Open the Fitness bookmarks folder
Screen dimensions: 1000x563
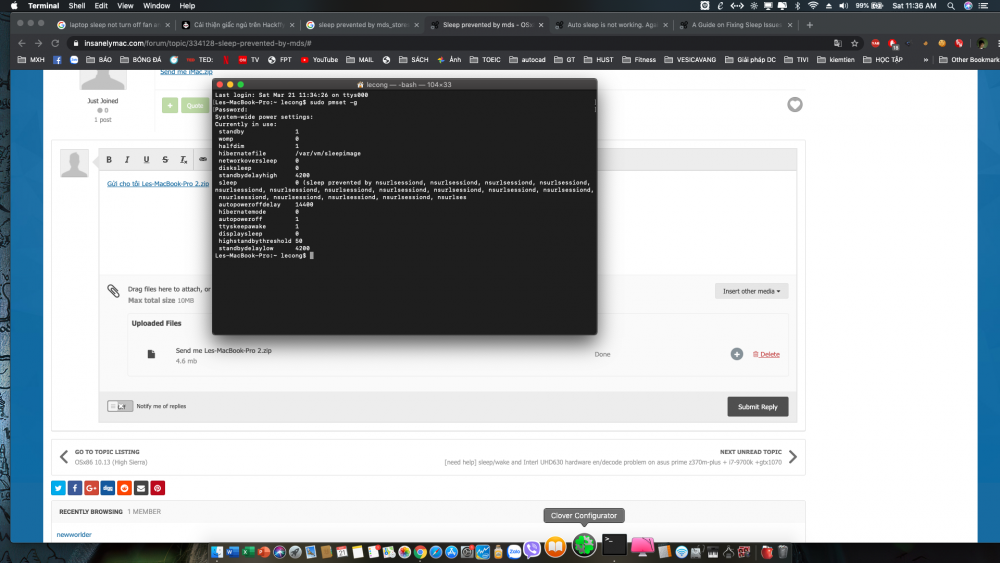(639, 60)
